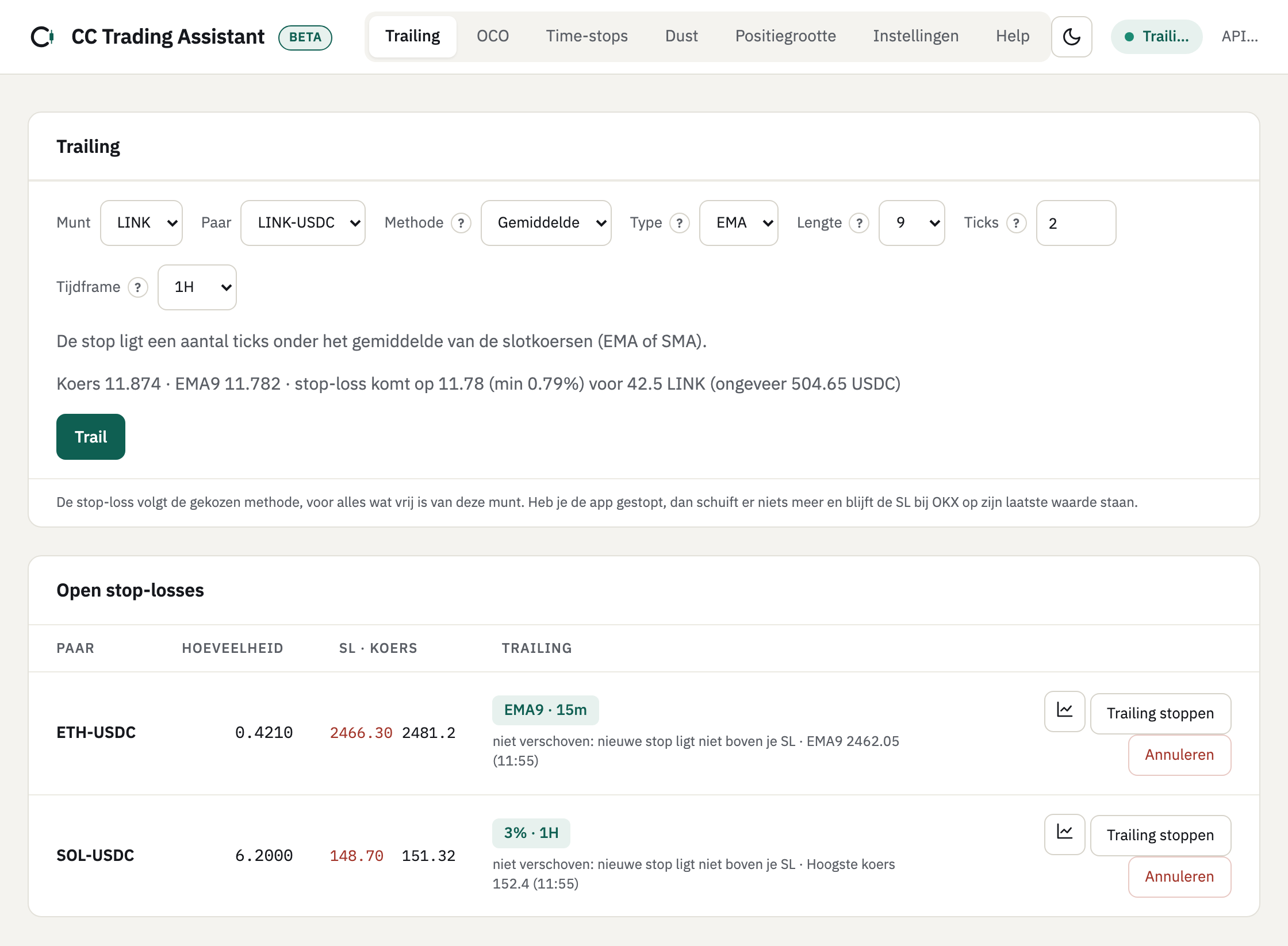Open the Paar dropdown showing LINK-USDC
1288x946 pixels.
303,223
